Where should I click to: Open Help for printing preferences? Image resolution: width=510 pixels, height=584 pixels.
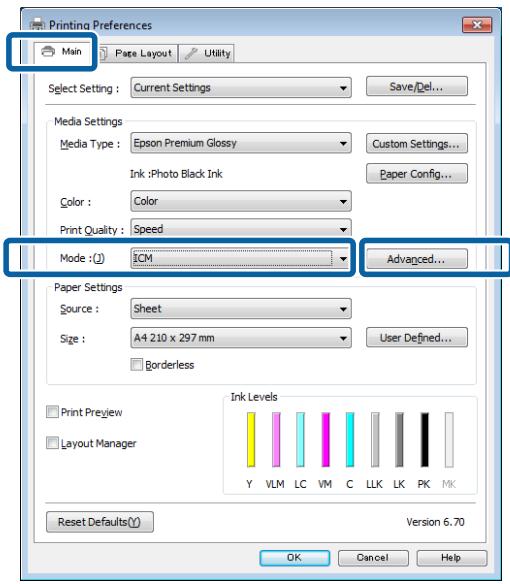coord(452,558)
